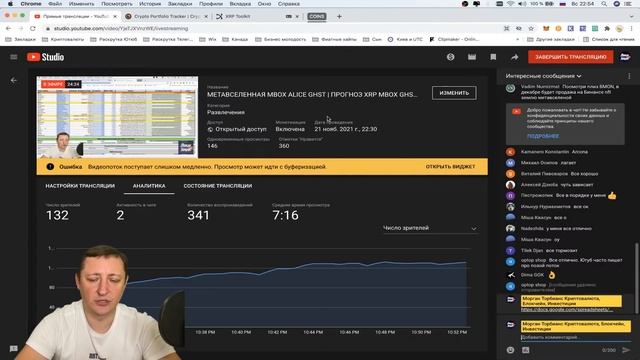
Task: Open the Число зрителей chart metric dropdown
Action: [429, 228]
